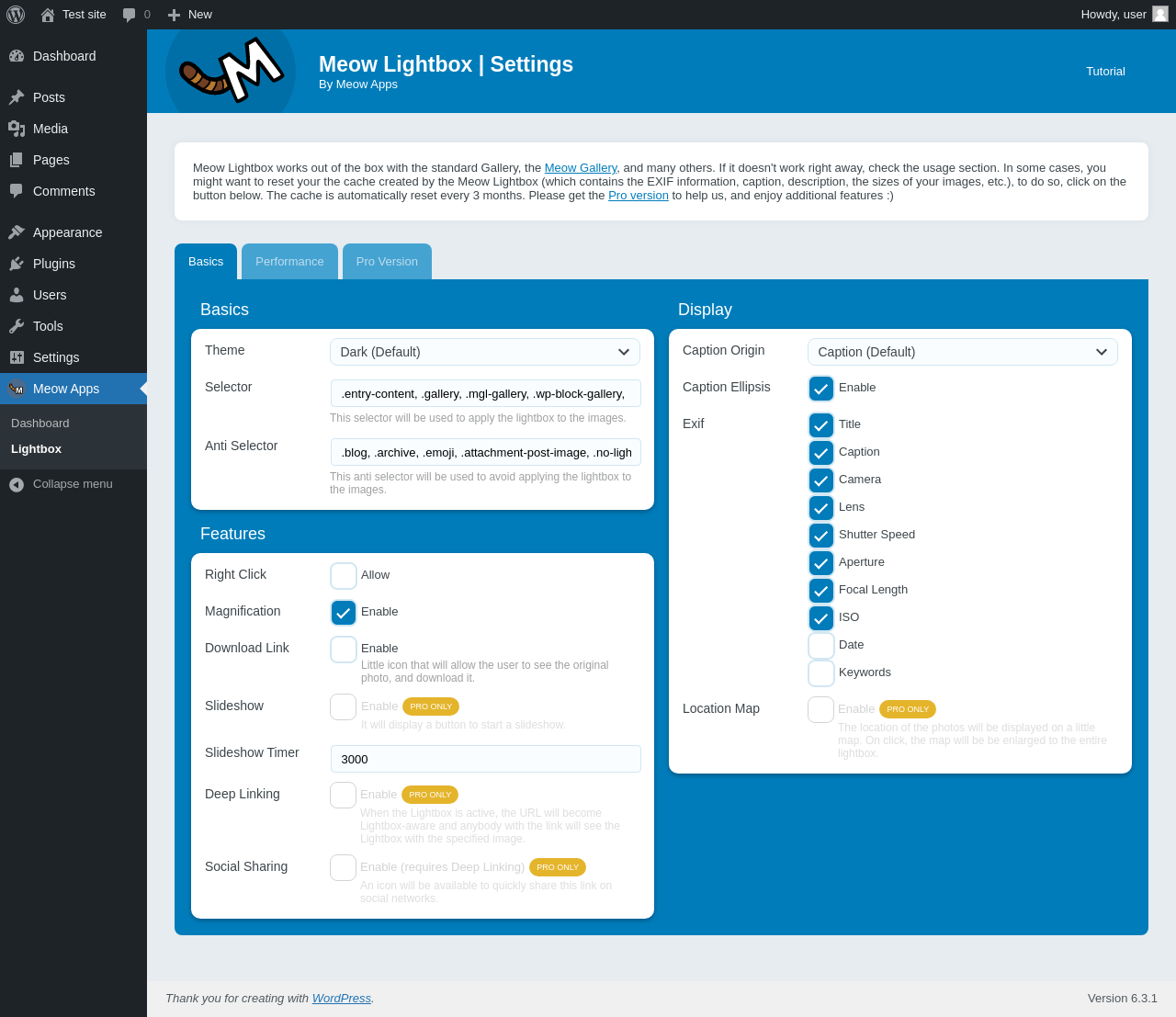Toggle the Caption Ellipsis checkbox
1176x1017 pixels.
click(821, 389)
